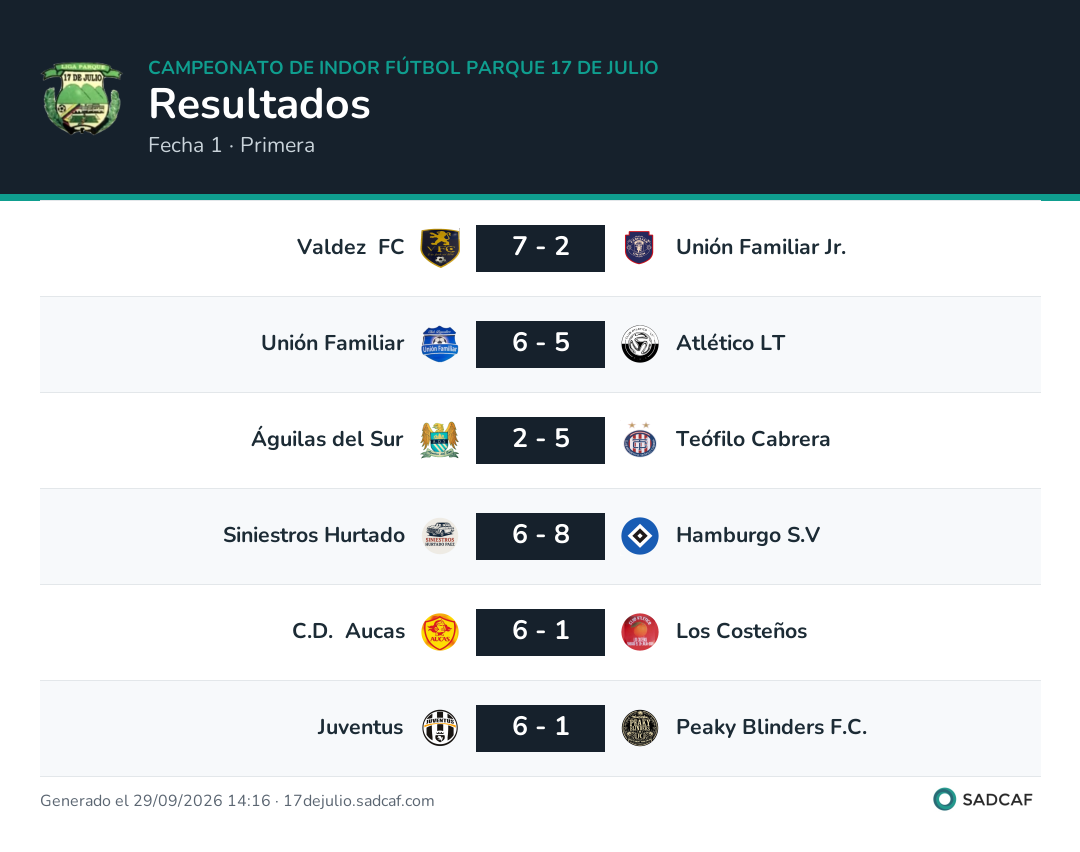
Task: Click the SADCAF logo in the footer
Action: click(x=983, y=800)
